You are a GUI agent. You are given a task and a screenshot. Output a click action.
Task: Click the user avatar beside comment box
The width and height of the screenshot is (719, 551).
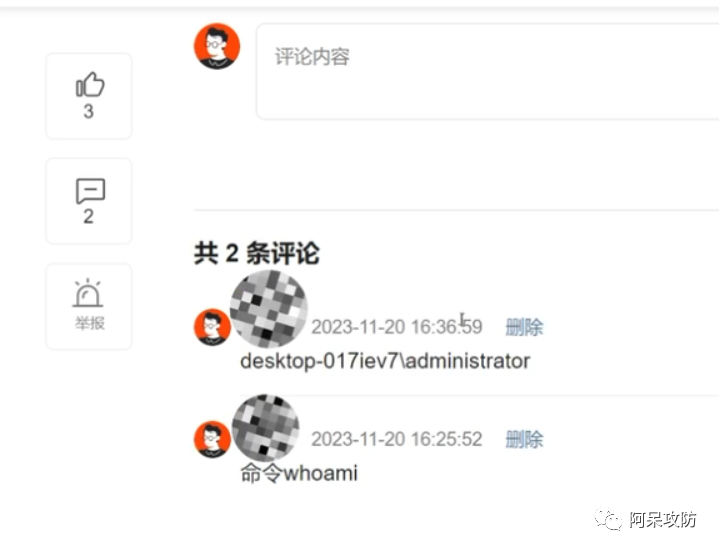click(217, 46)
